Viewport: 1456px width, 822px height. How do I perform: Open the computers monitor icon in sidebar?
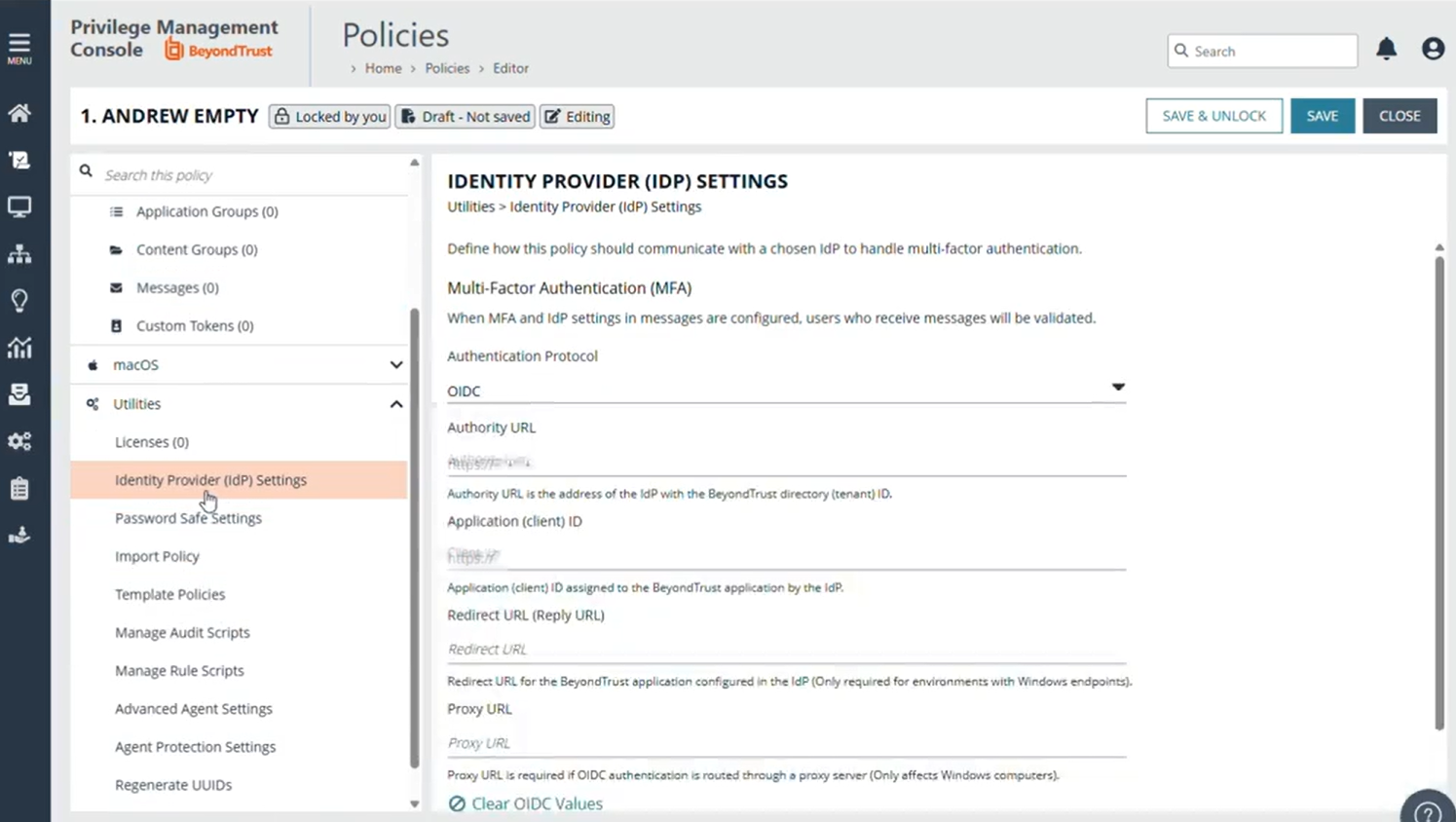pyautogui.click(x=19, y=206)
